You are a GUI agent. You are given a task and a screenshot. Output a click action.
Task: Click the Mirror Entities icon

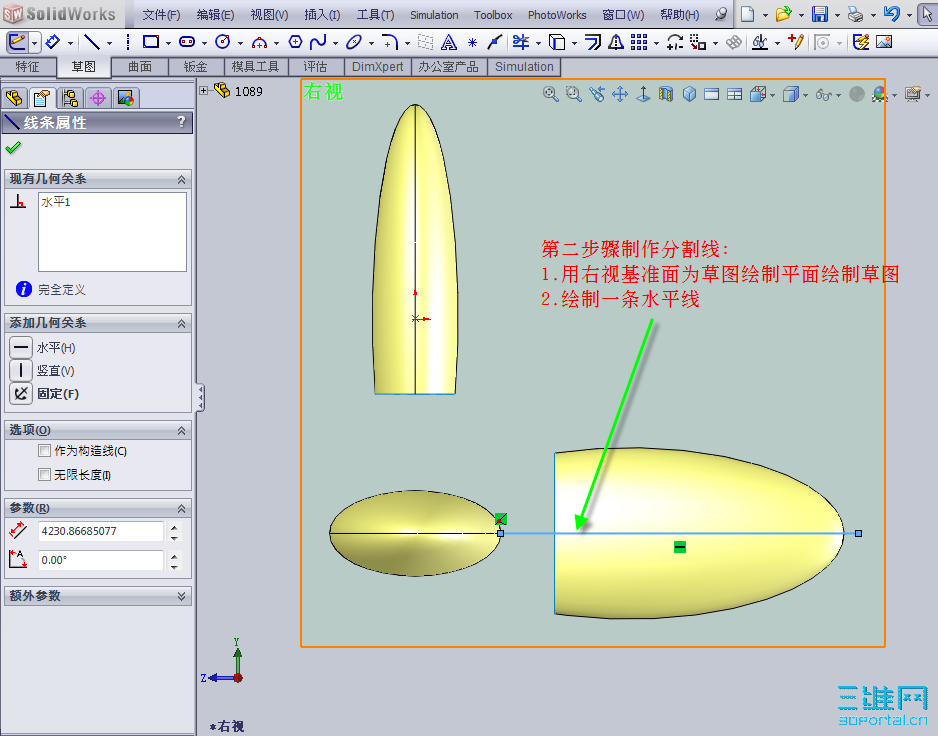[x=616, y=42]
